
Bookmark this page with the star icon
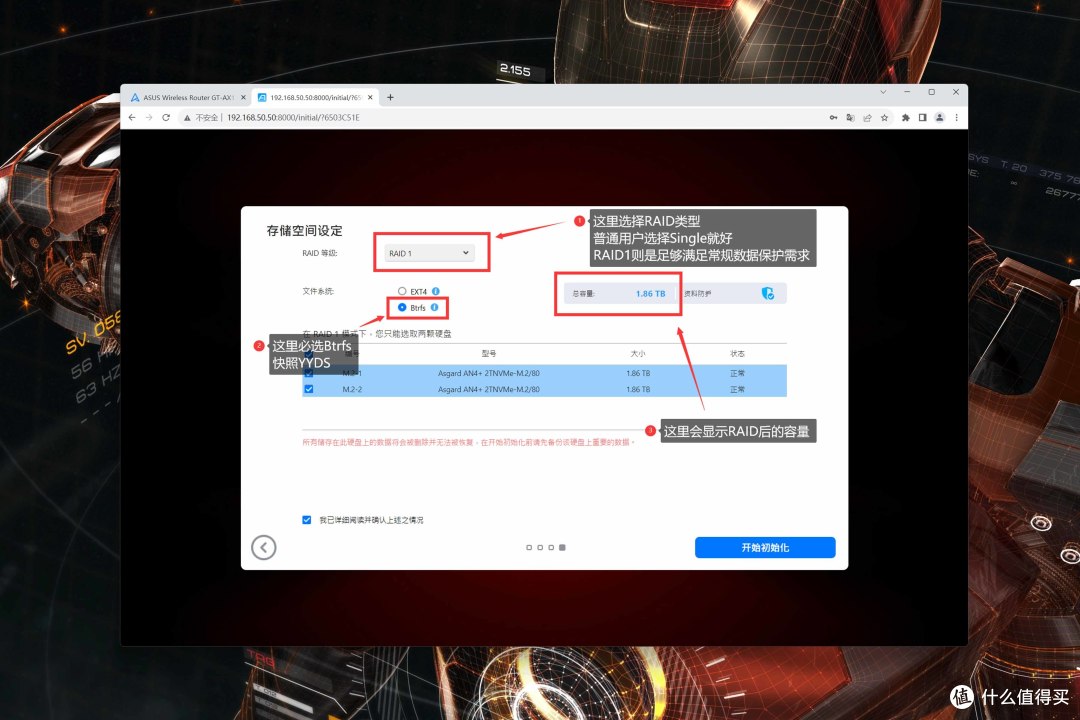click(x=884, y=118)
